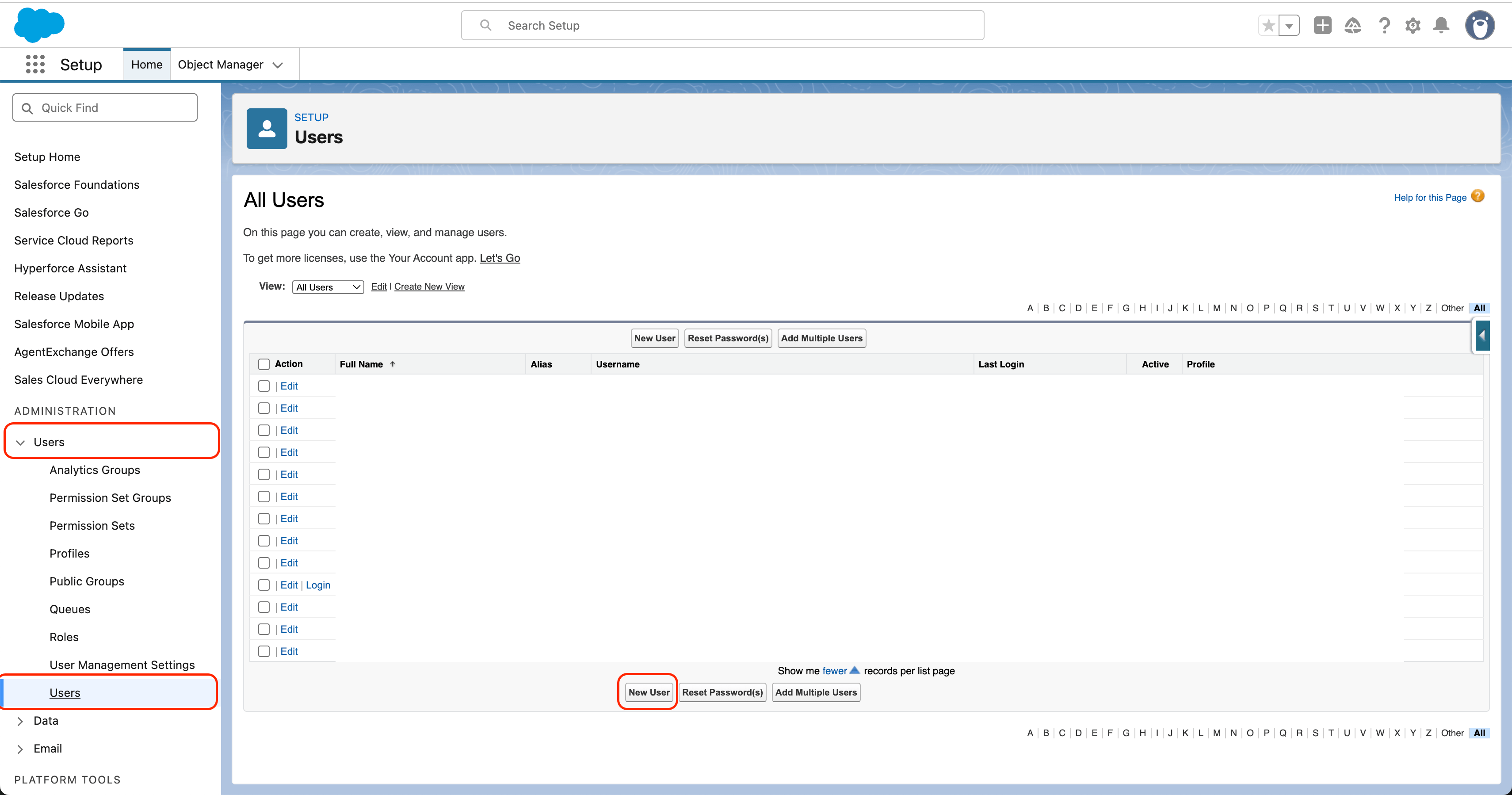This screenshot has width=1512, height=795.
Task: Click the Users page header icon
Action: pos(267,128)
